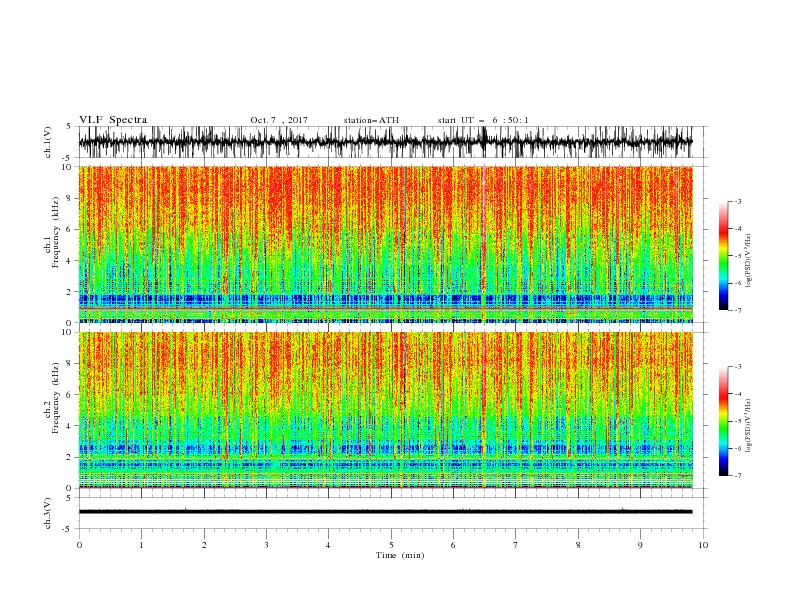Click ch.1 frequency tick "4"
792x612 pixels.
[70, 261]
